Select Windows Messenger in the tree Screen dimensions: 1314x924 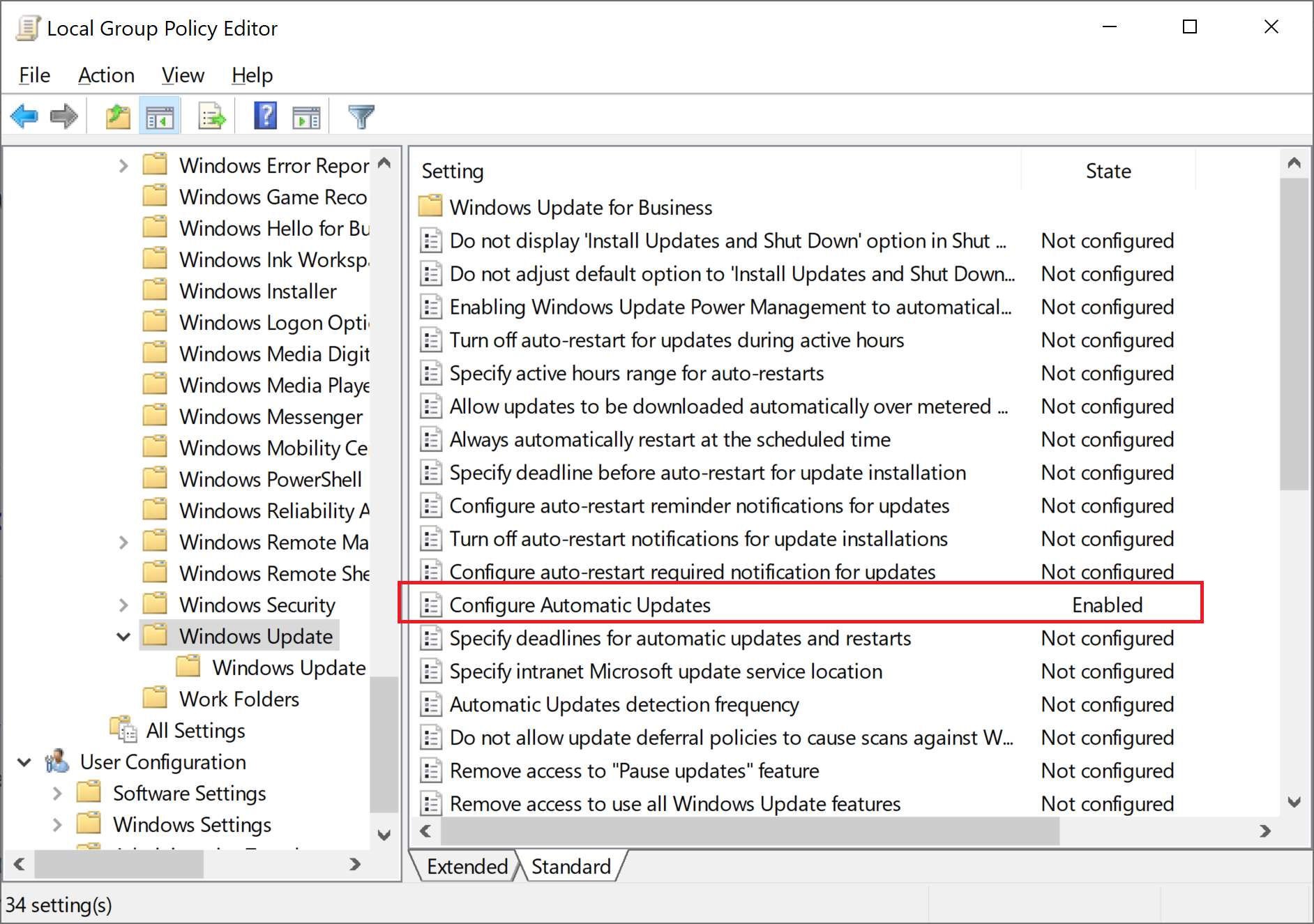point(271,416)
